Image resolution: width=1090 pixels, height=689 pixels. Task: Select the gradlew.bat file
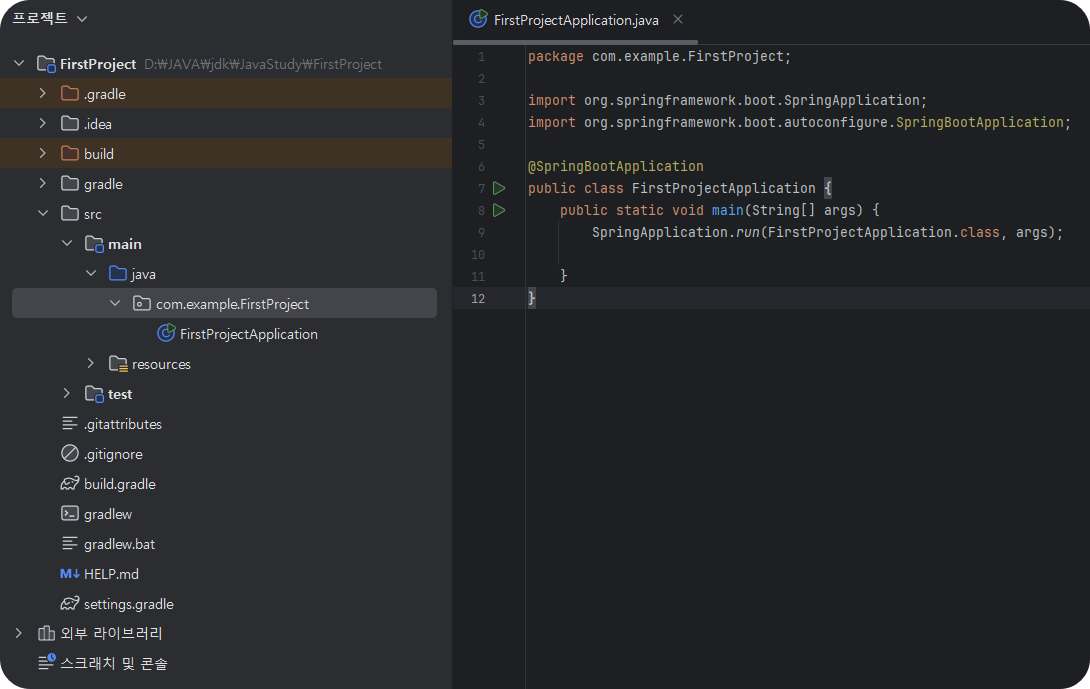[119, 544]
